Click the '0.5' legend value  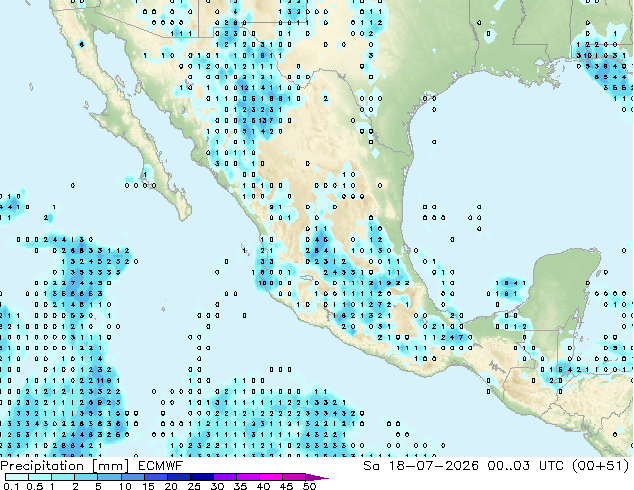pos(35,486)
